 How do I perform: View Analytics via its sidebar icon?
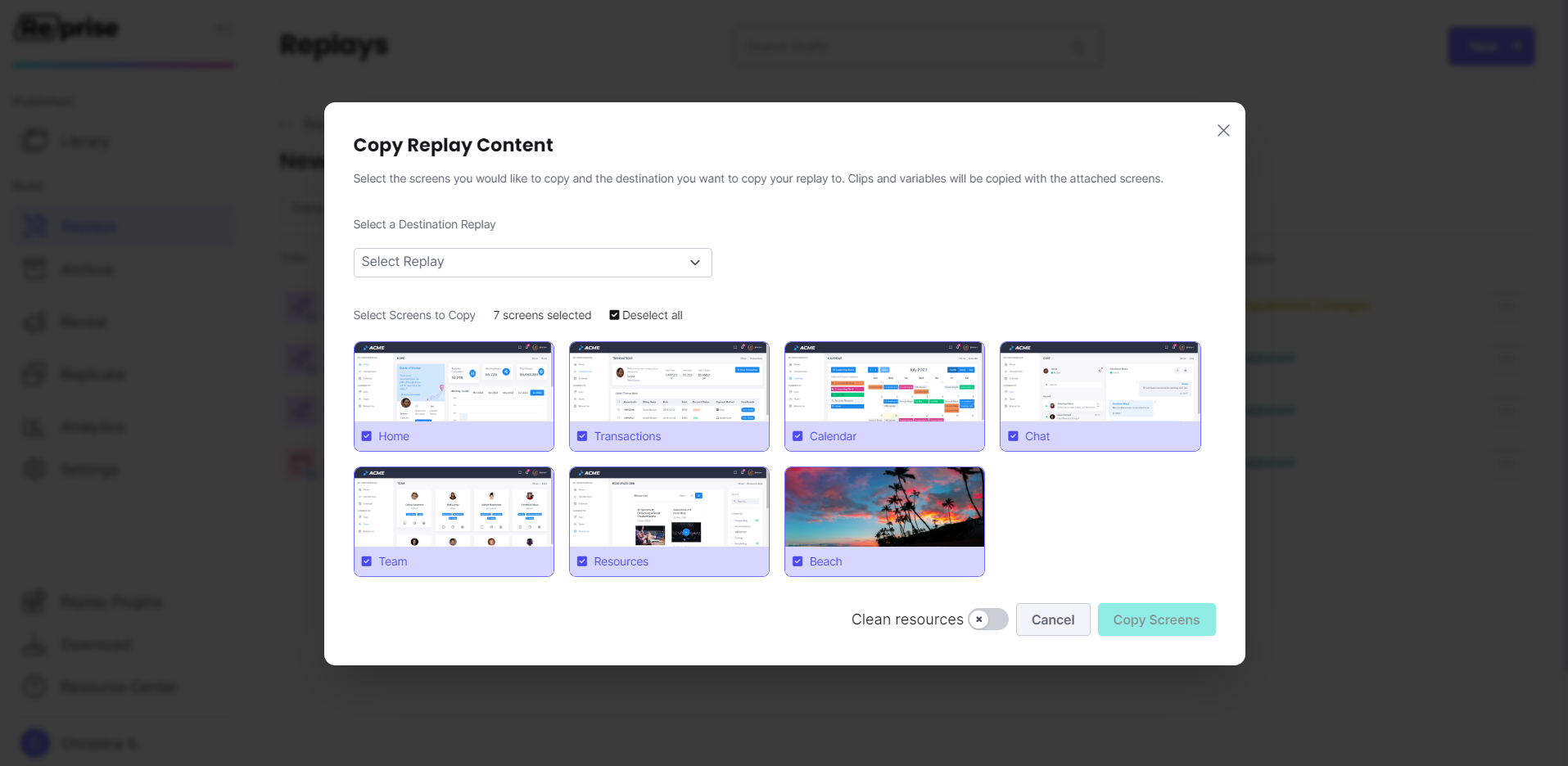[34, 426]
